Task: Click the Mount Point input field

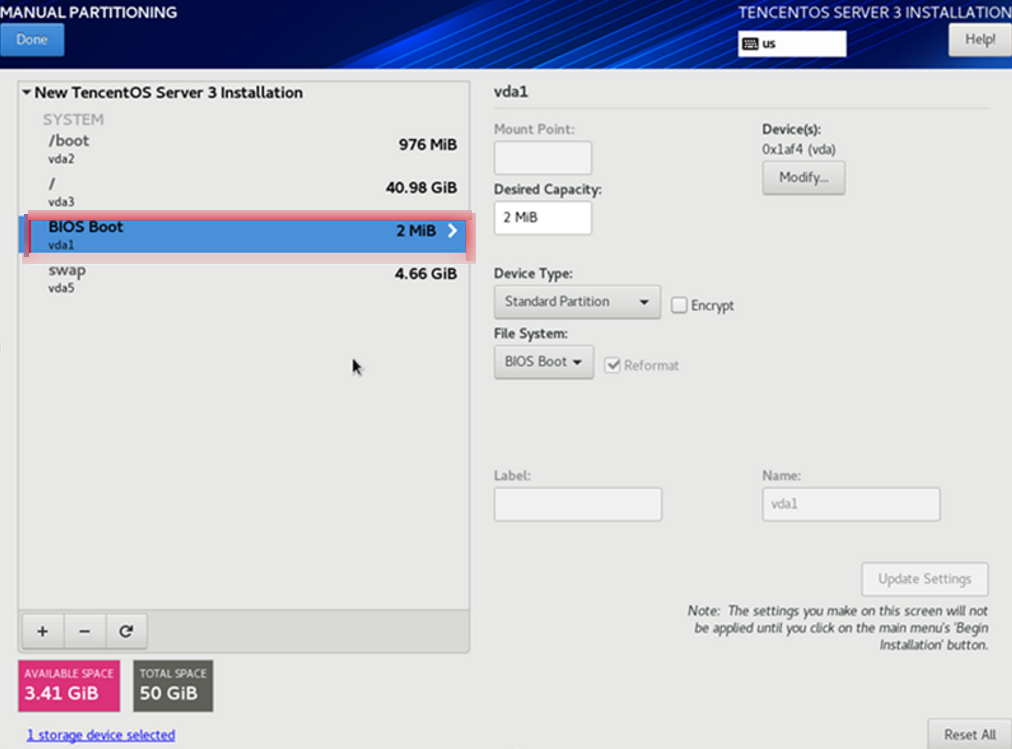Action: [543, 157]
